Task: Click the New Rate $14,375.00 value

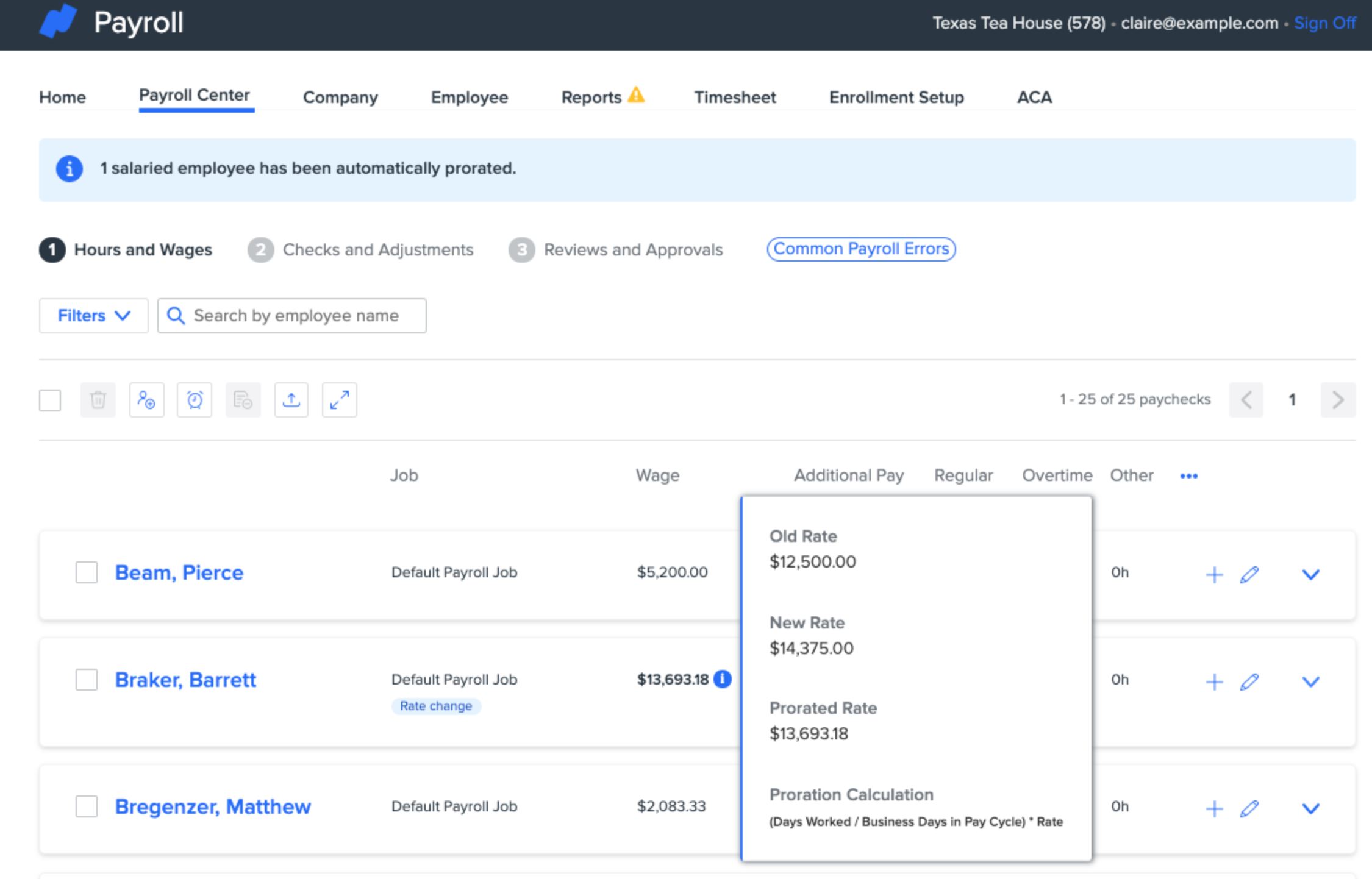Action: 812,648
